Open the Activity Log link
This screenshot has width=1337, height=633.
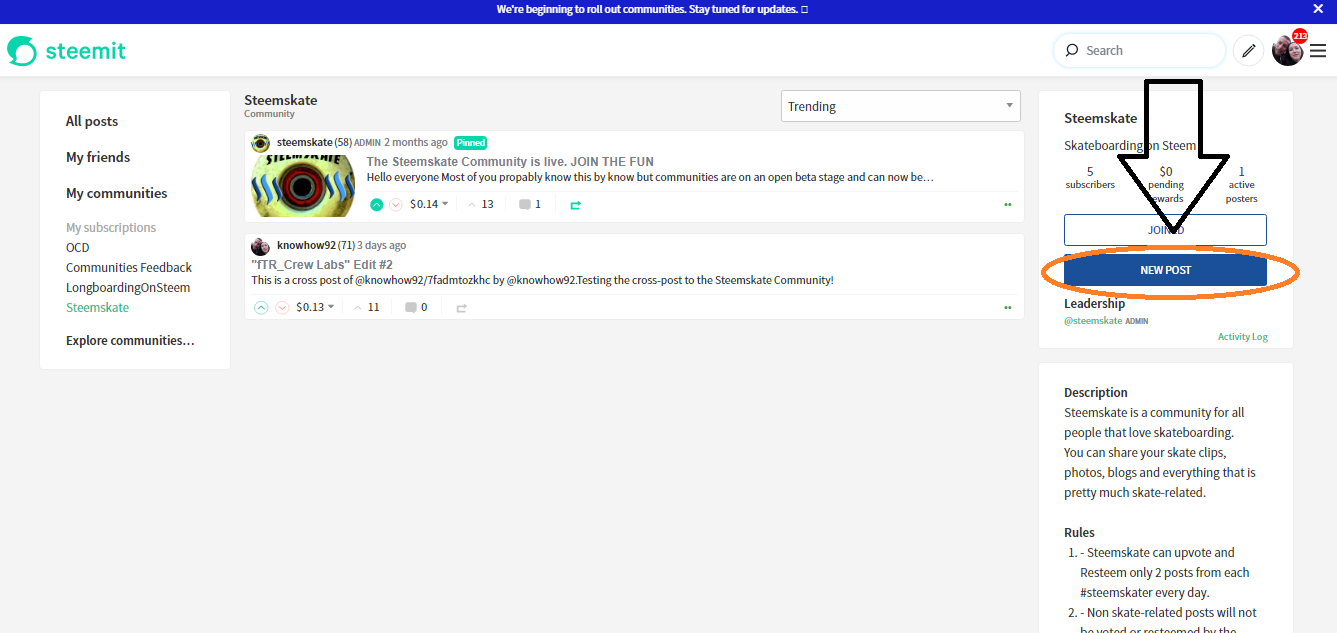click(1243, 337)
